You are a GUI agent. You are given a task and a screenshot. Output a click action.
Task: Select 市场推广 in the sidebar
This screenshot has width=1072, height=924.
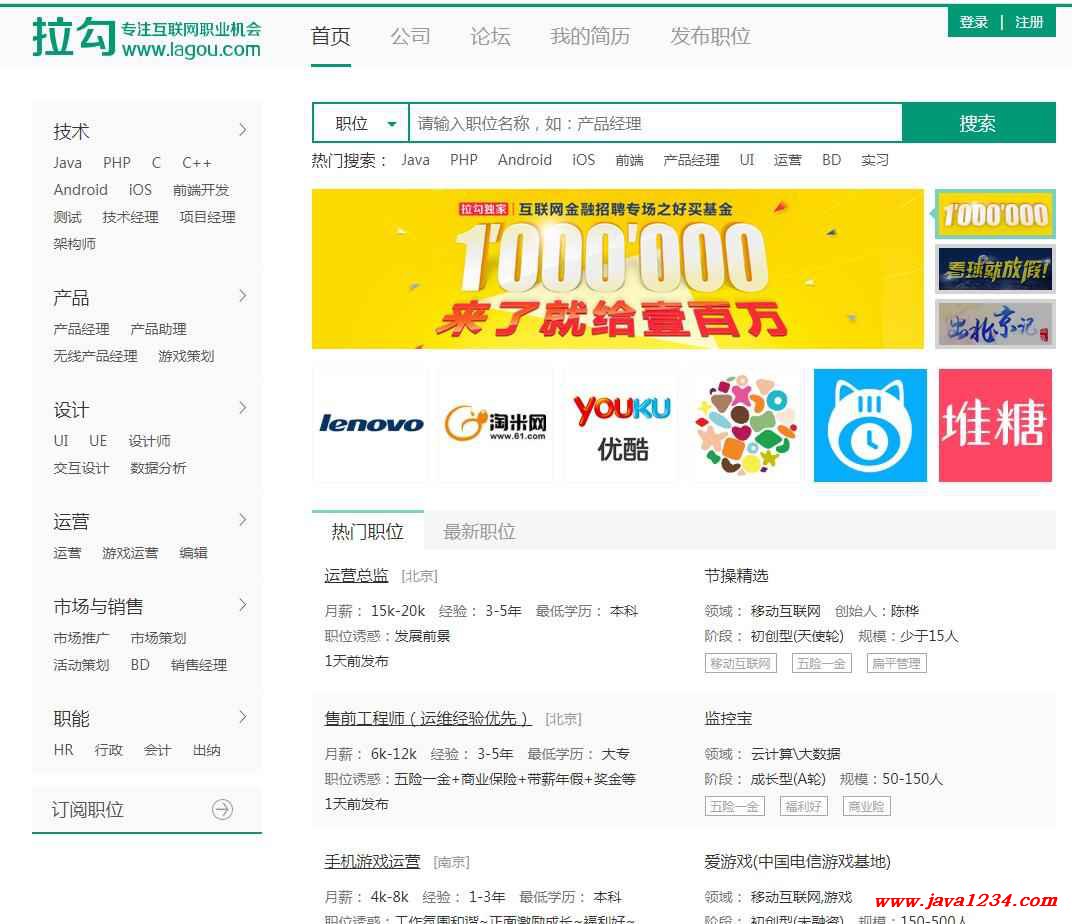[81, 638]
